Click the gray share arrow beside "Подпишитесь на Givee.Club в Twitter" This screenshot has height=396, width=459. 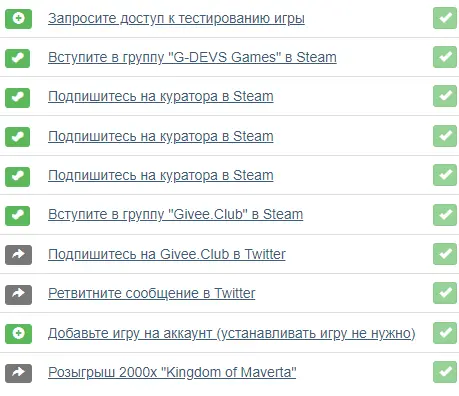tap(18, 255)
